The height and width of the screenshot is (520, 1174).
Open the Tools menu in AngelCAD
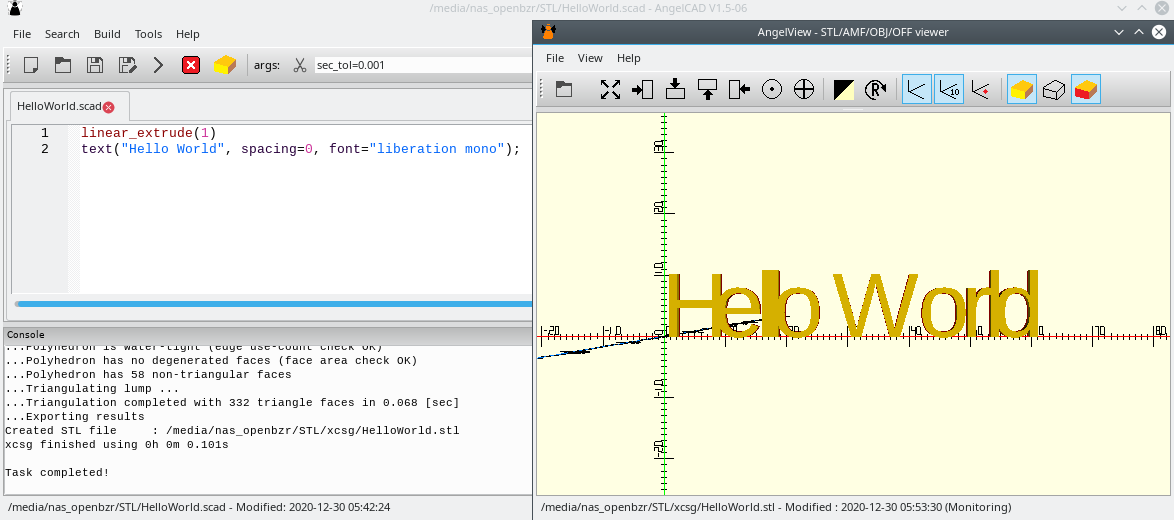148,34
